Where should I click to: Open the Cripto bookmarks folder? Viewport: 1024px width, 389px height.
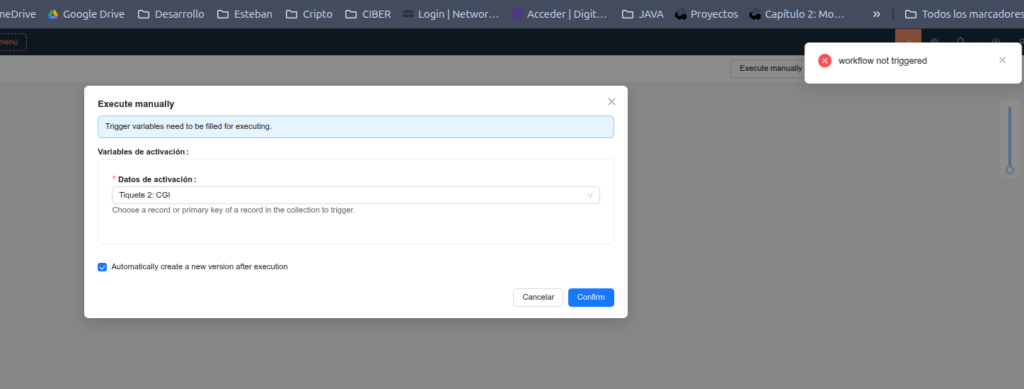(x=309, y=14)
